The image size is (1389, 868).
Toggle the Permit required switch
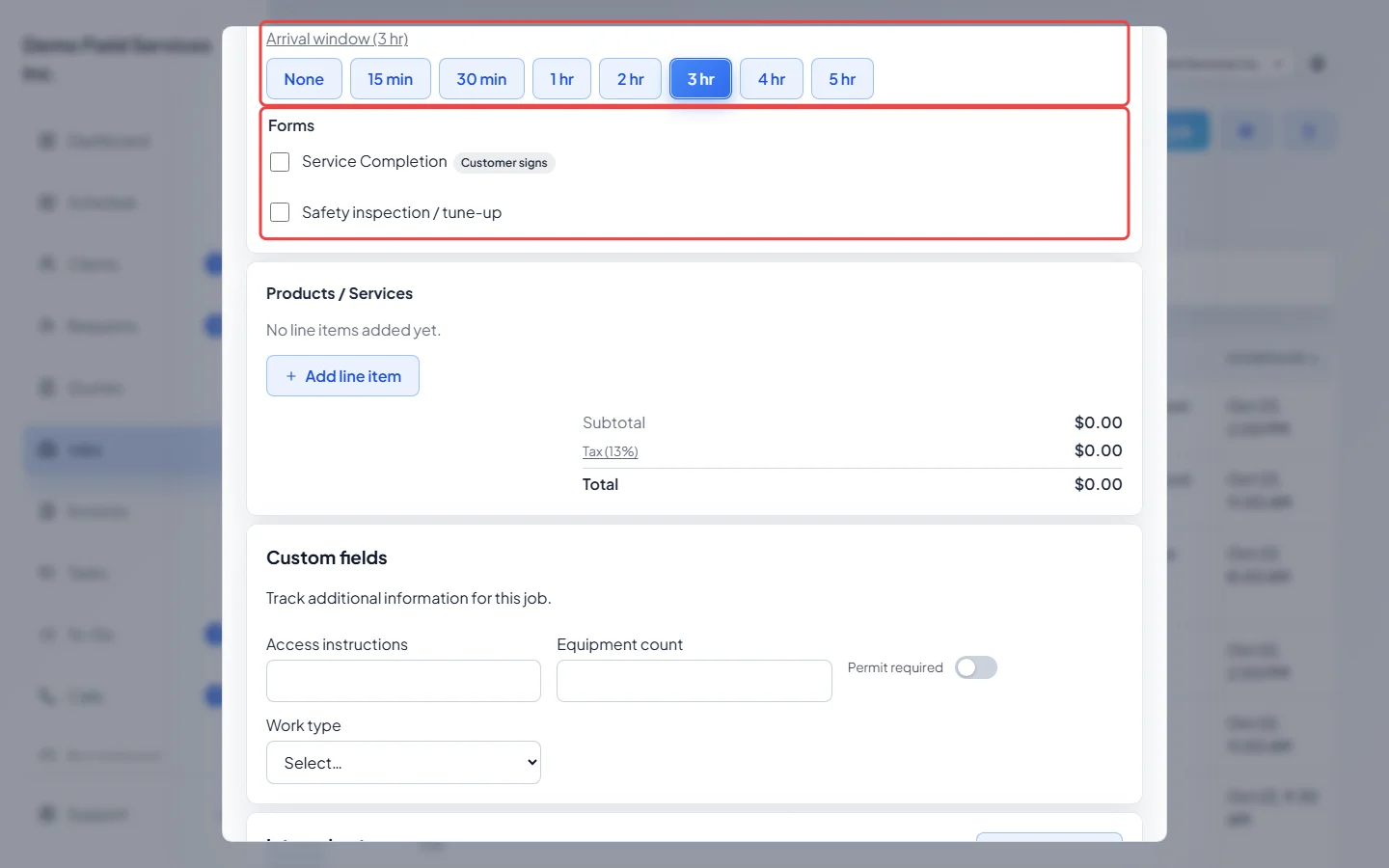pos(975,667)
